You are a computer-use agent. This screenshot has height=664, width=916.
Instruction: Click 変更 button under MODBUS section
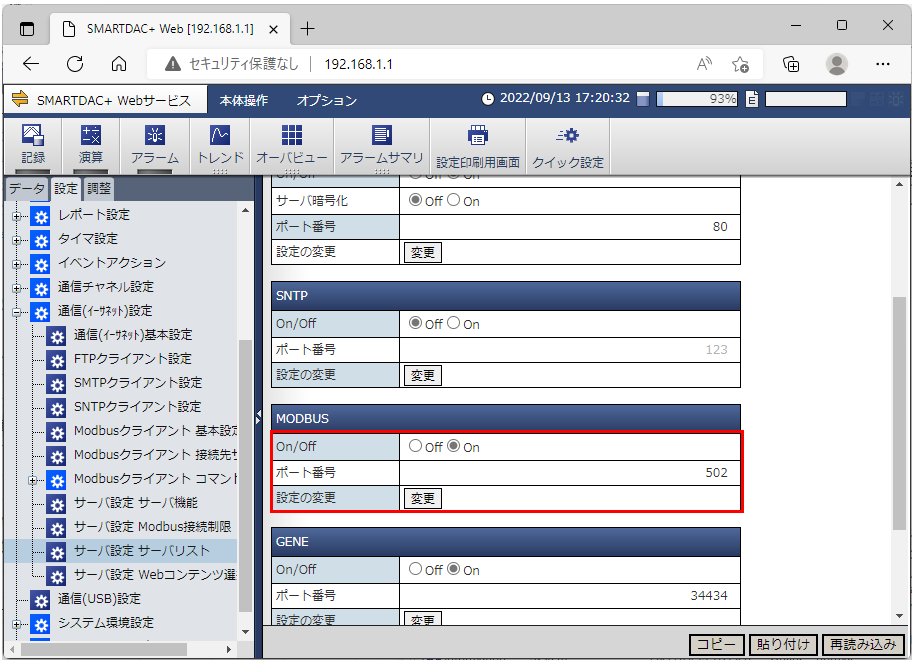tap(423, 498)
